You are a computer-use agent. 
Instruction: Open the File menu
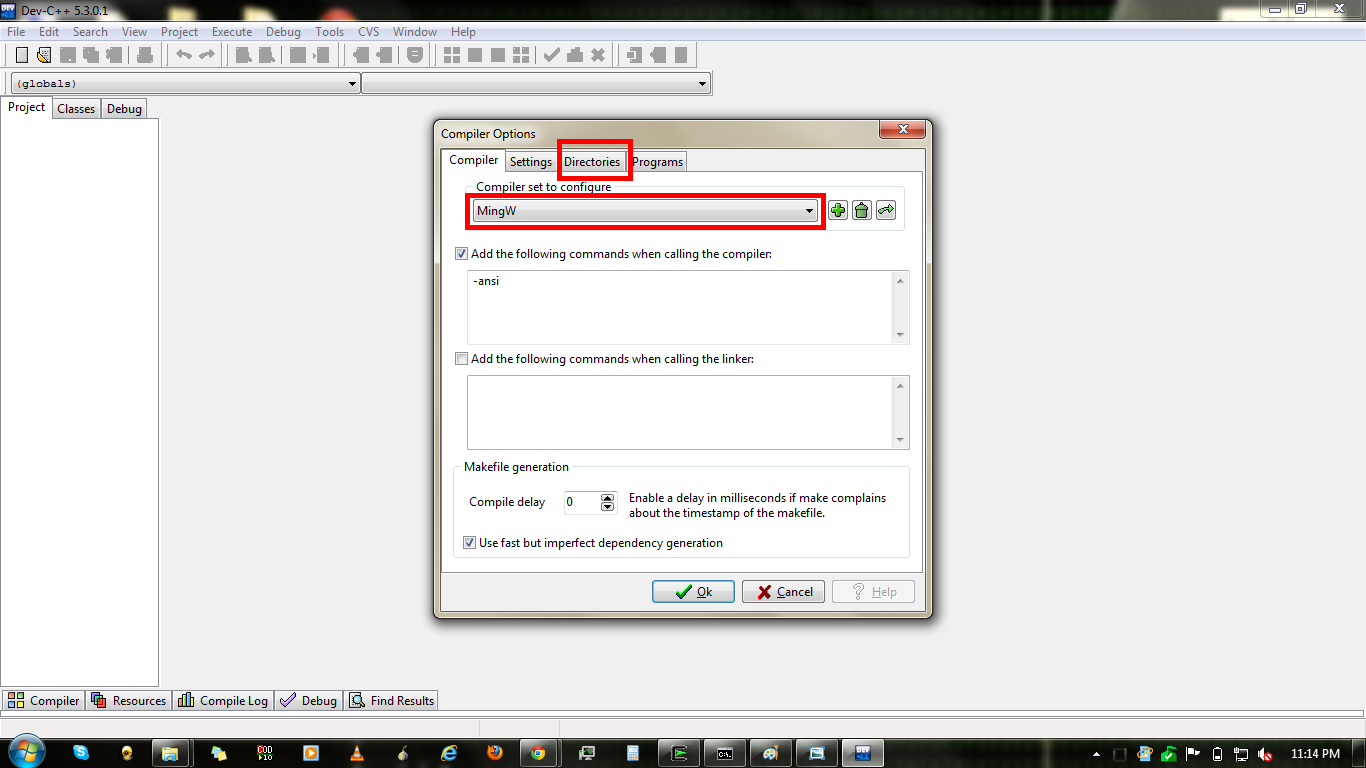16,32
